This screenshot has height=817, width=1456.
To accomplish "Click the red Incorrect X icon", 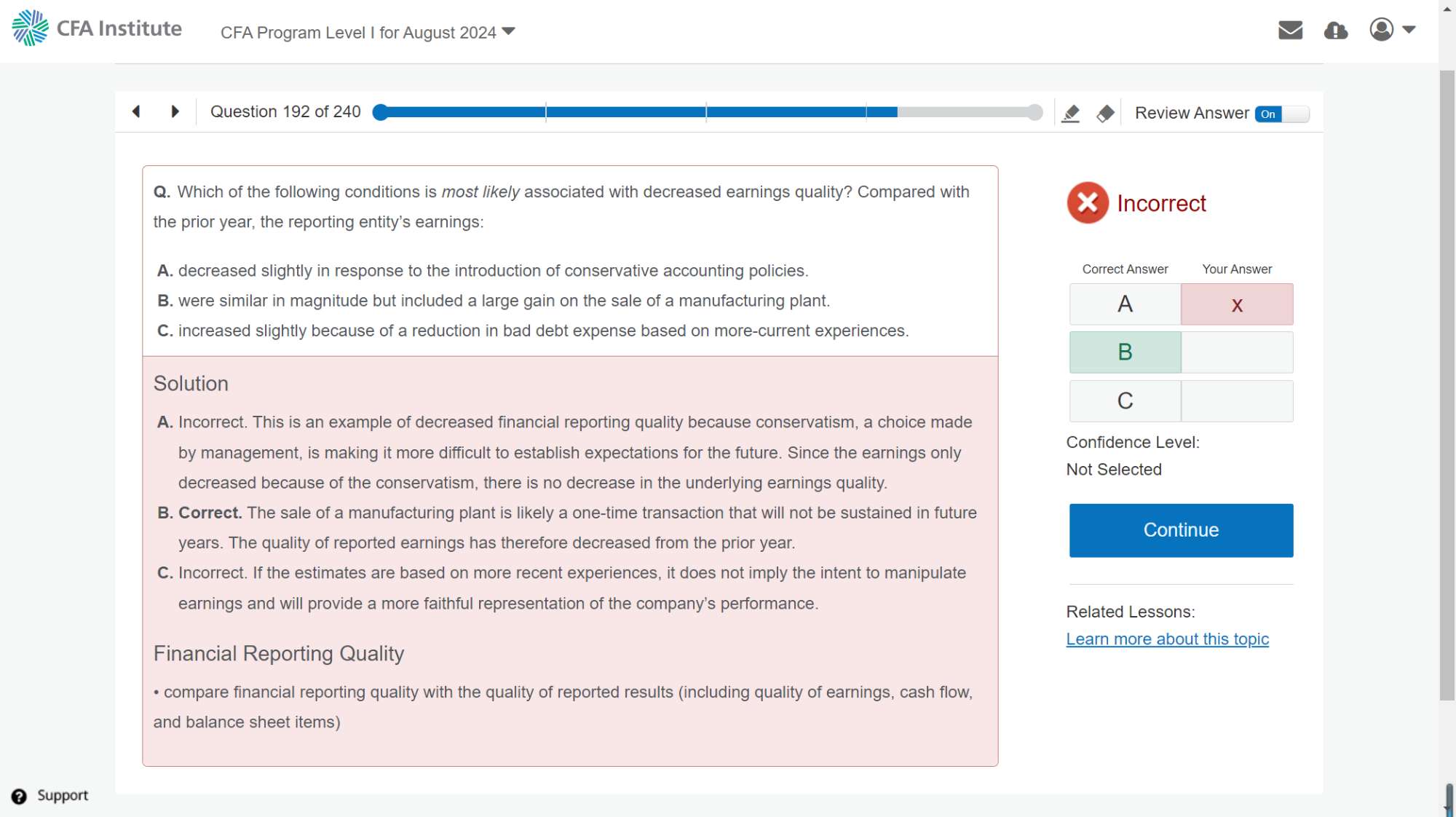I will (x=1088, y=203).
